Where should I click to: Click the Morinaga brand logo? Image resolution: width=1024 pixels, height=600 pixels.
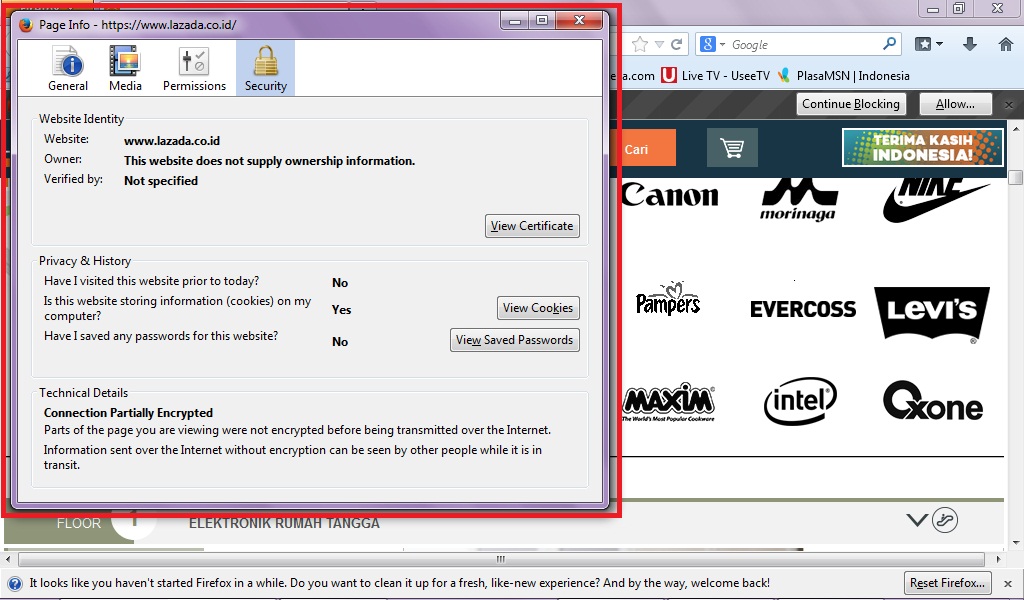798,200
